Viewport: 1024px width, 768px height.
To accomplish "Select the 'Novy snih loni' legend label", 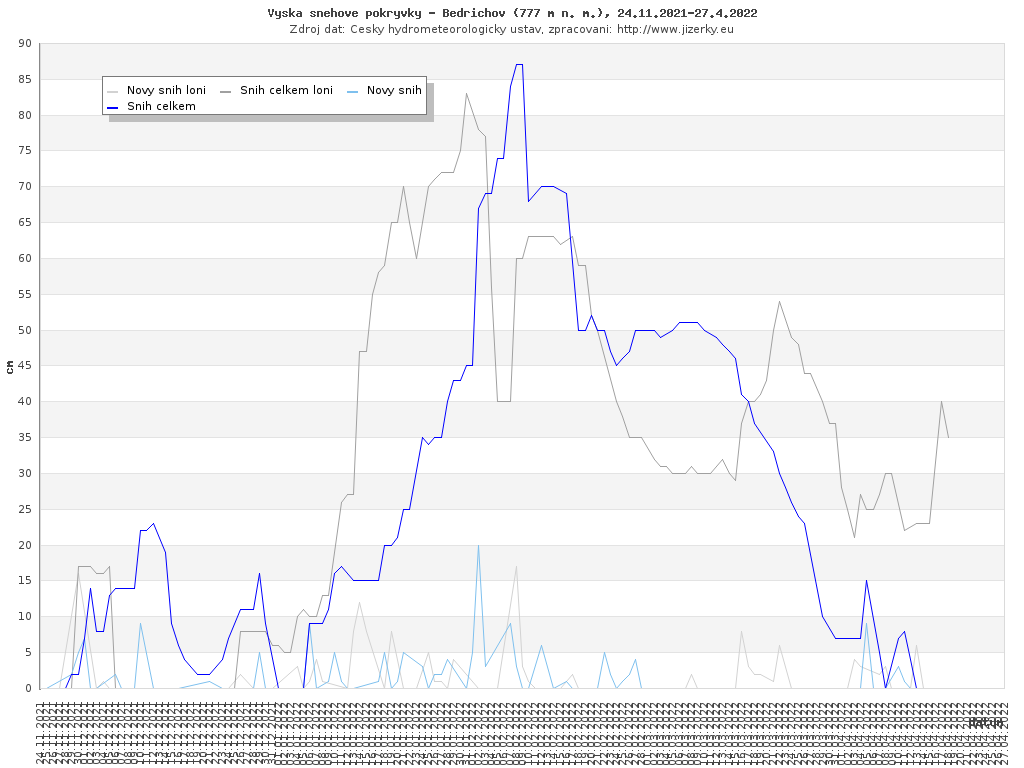I will (x=166, y=91).
